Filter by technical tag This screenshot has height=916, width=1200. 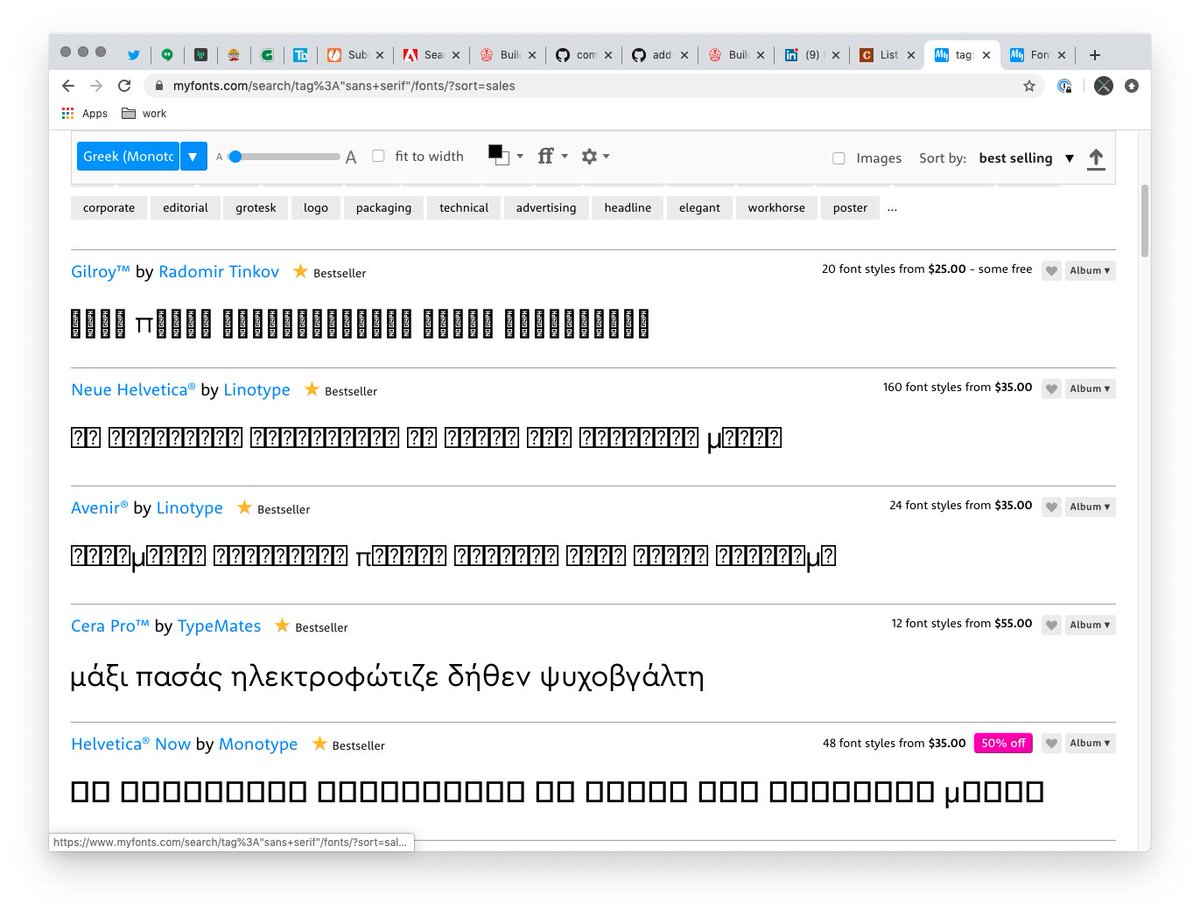464,208
